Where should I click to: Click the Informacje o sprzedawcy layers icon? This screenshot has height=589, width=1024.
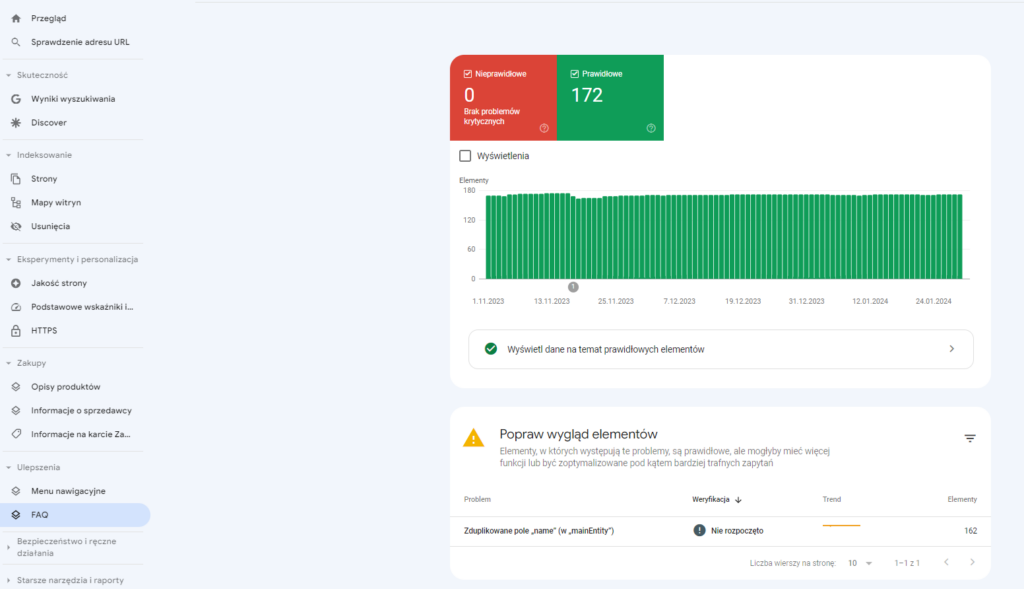click(x=16, y=410)
